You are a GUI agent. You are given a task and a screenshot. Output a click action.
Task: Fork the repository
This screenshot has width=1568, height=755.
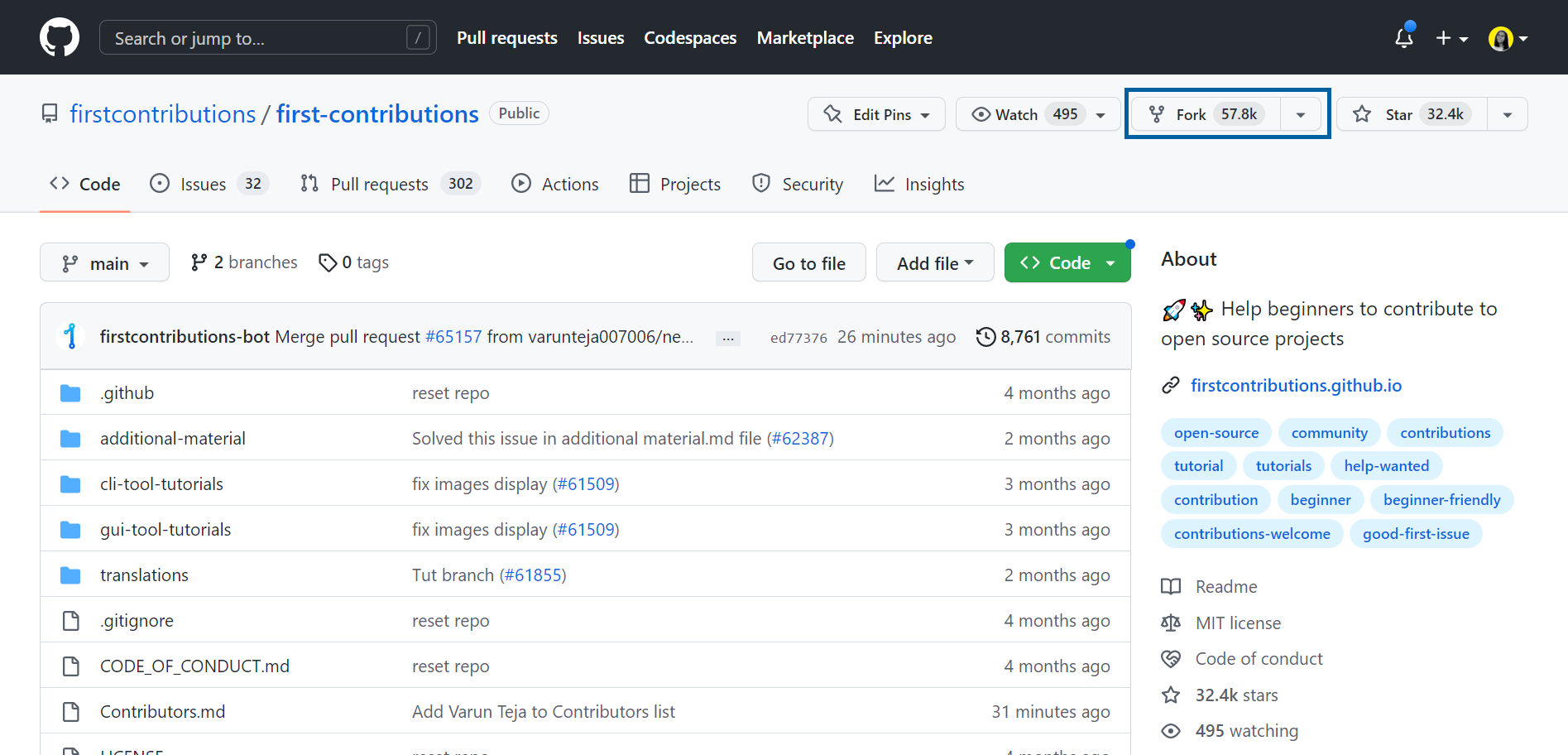[x=1205, y=114]
